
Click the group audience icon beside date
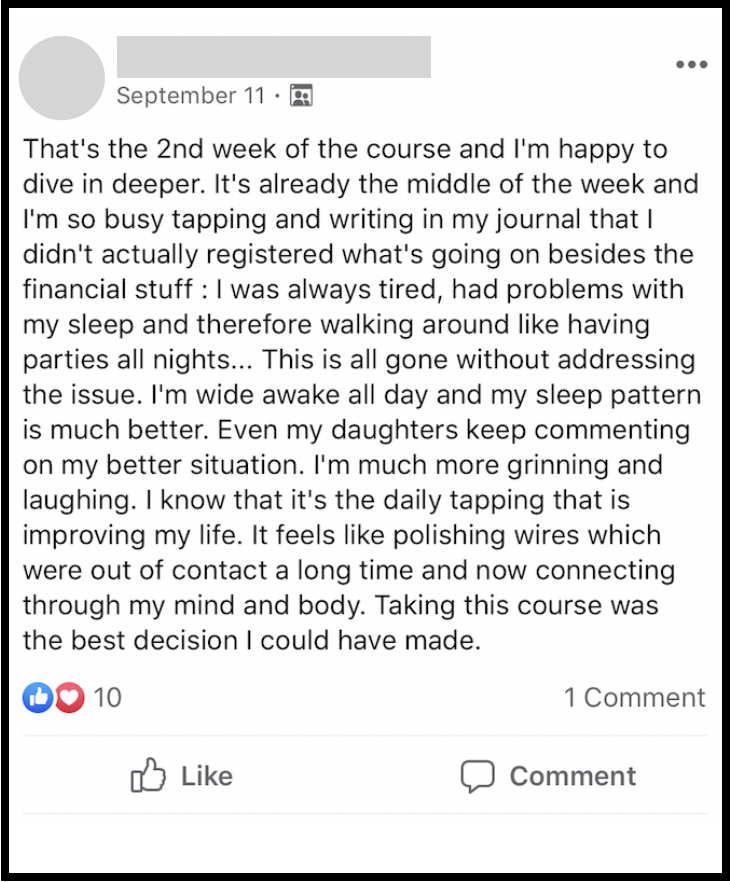pyautogui.click(x=301, y=96)
